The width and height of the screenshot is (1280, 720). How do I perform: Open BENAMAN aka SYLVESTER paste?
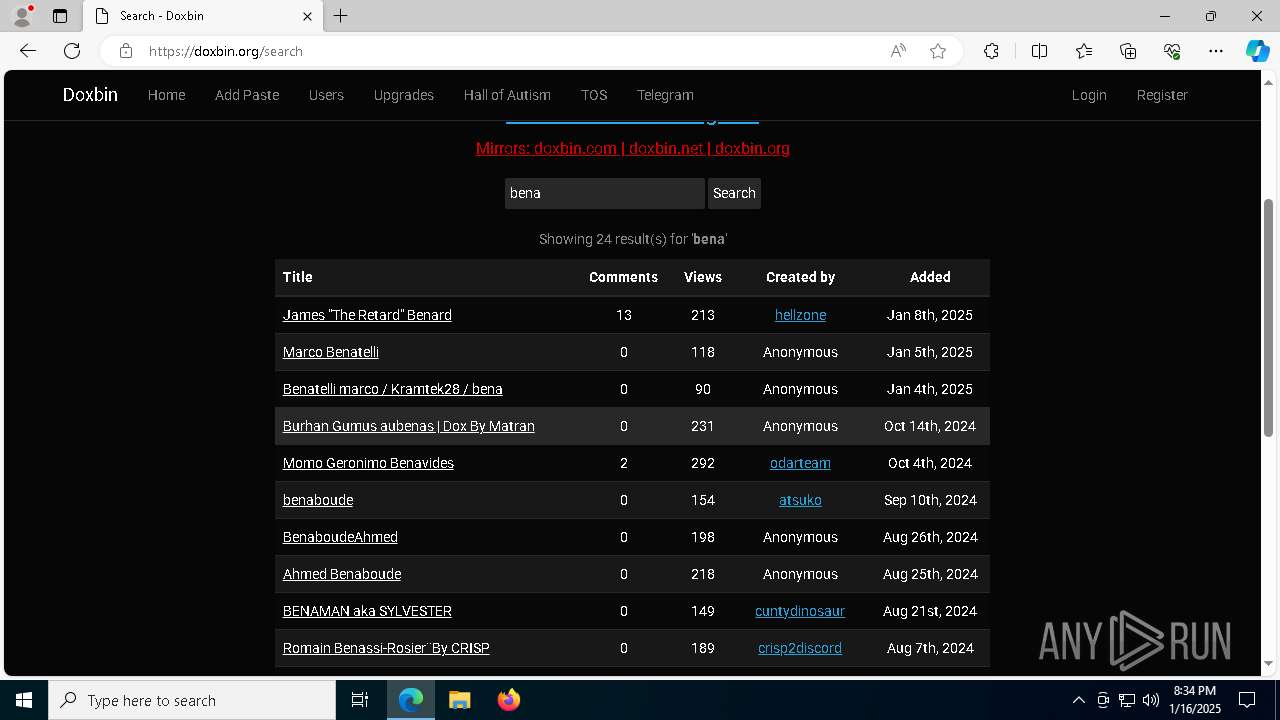[x=367, y=611]
